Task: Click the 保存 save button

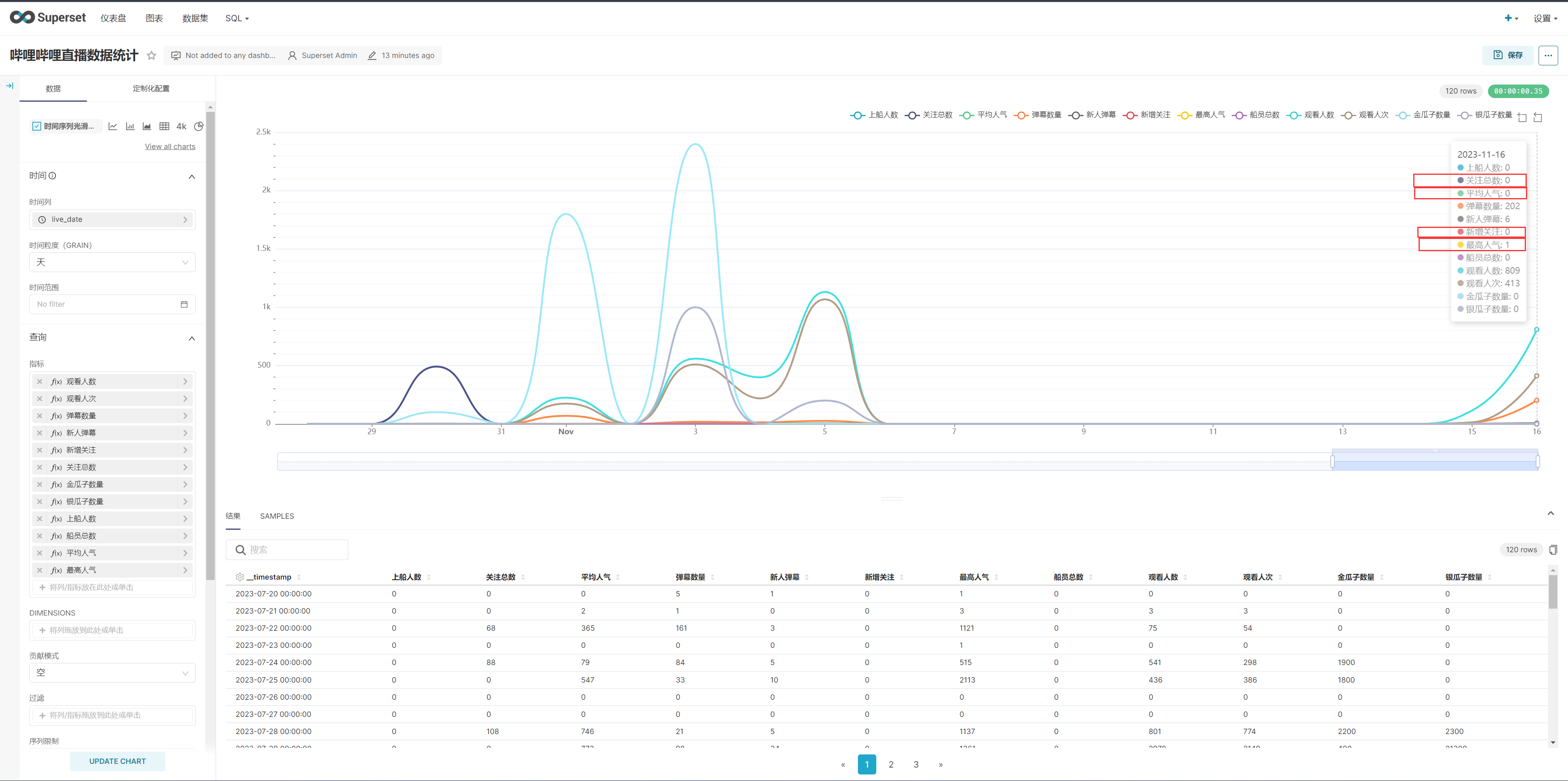Action: click(x=1508, y=56)
